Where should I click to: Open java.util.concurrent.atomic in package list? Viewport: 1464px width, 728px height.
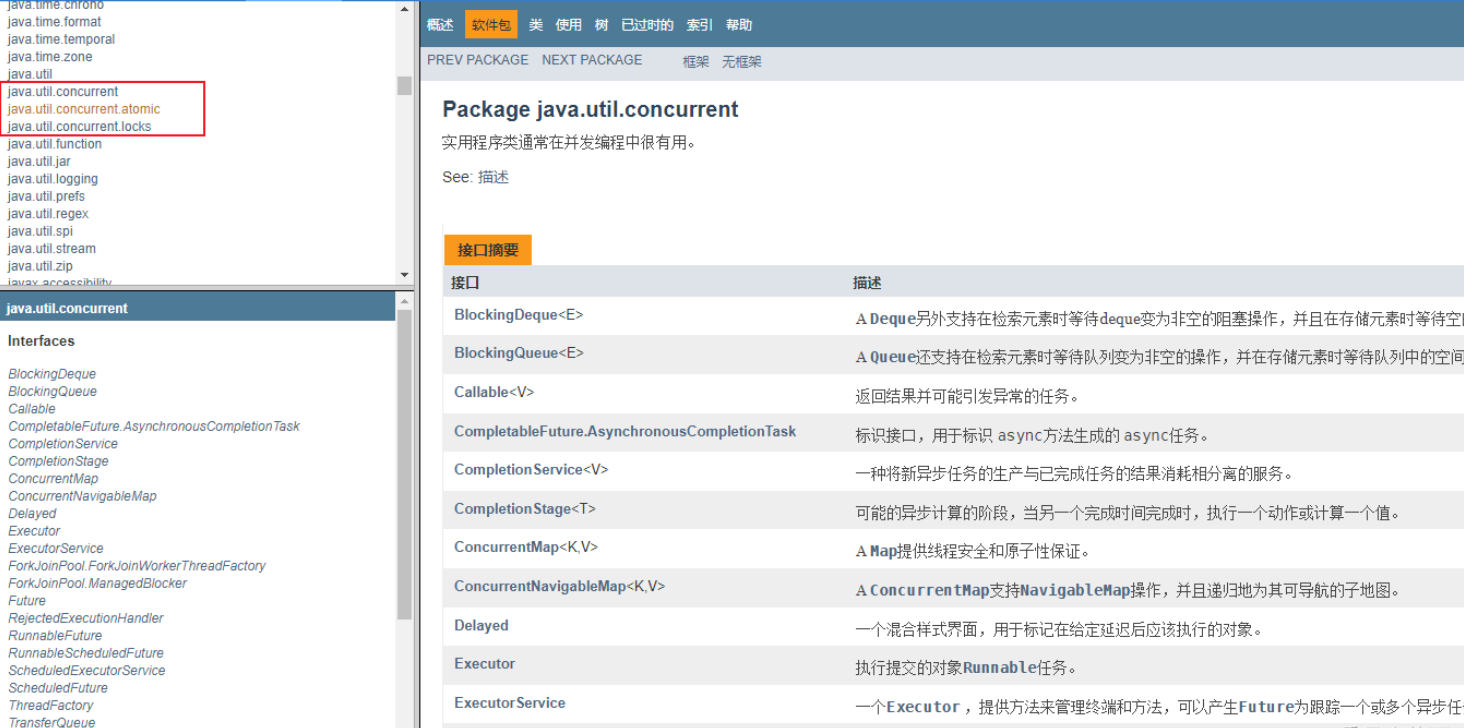click(84, 109)
